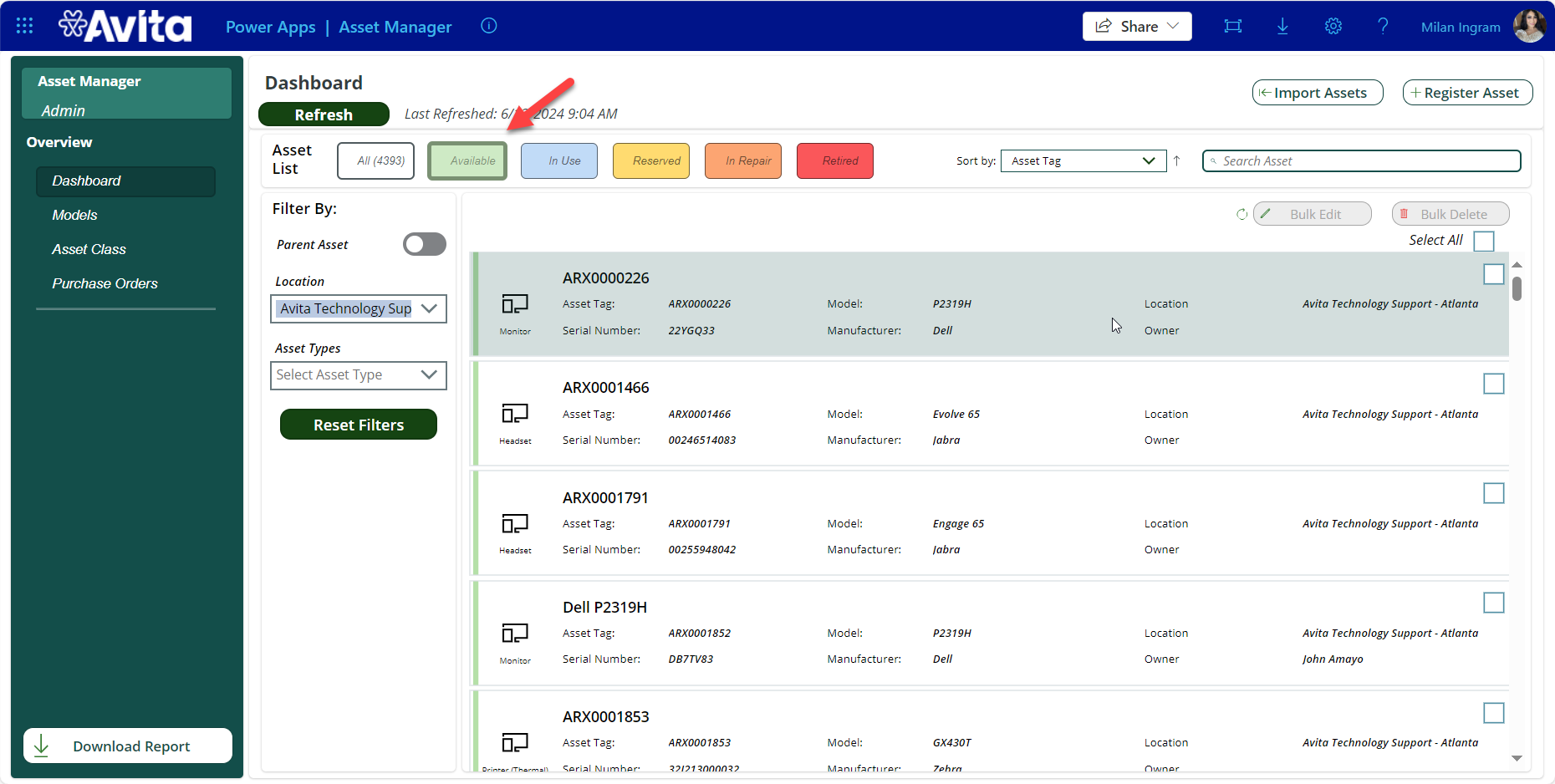Viewport: 1555px width, 784px height.
Task: Click the headset icon for ARX0001466
Action: point(515,414)
